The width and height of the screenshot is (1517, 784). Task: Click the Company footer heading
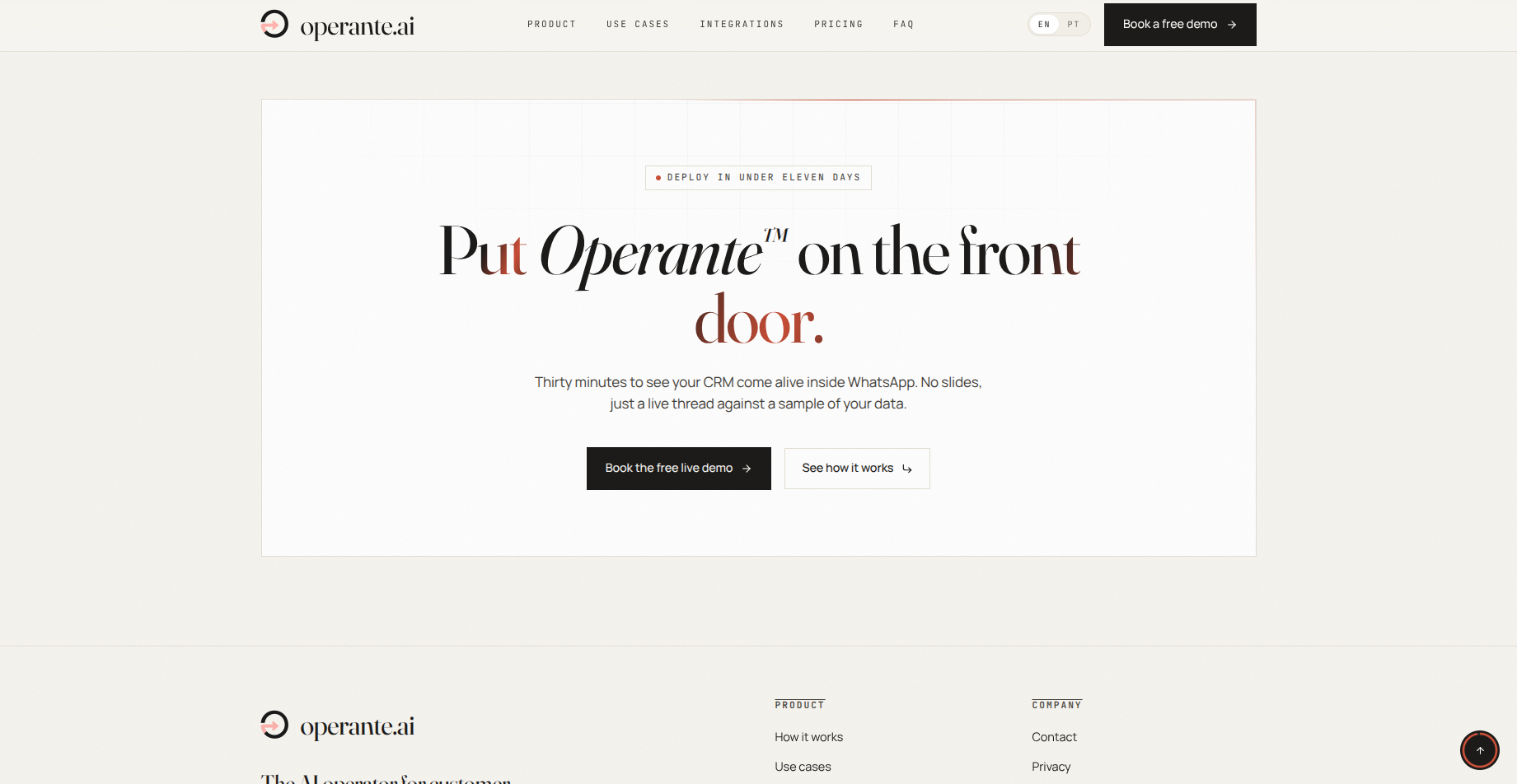pyautogui.click(x=1056, y=705)
